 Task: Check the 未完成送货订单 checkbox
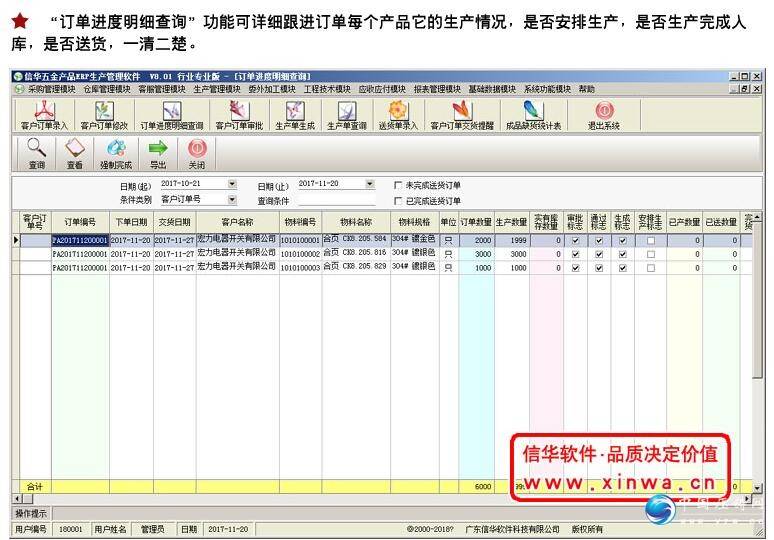pyautogui.click(x=398, y=185)
